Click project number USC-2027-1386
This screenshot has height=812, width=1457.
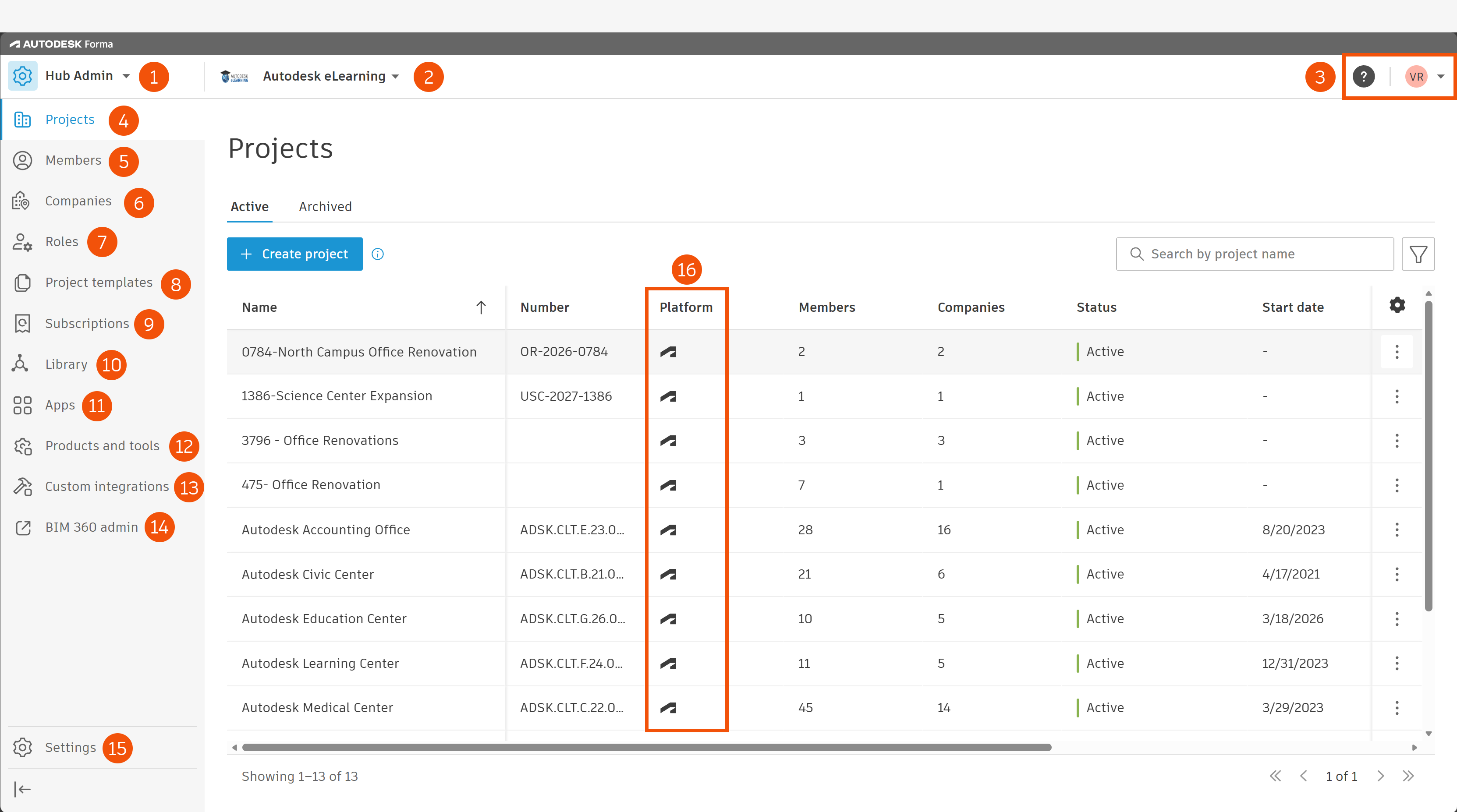click(x=566, y=396)
